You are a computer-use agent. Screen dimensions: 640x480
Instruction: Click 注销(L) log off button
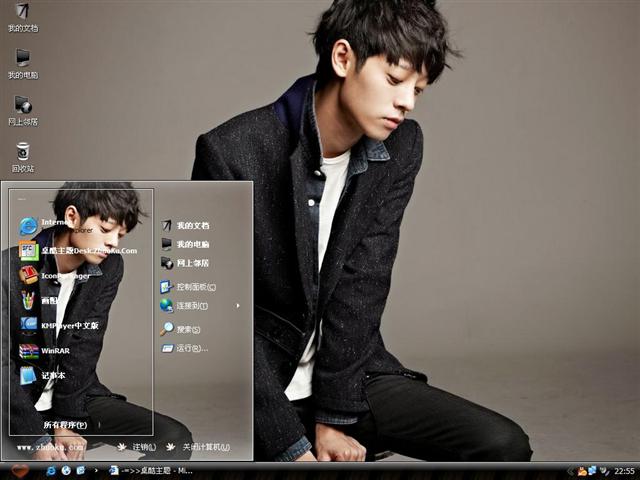pyautogui.click(x=137, y=447)
